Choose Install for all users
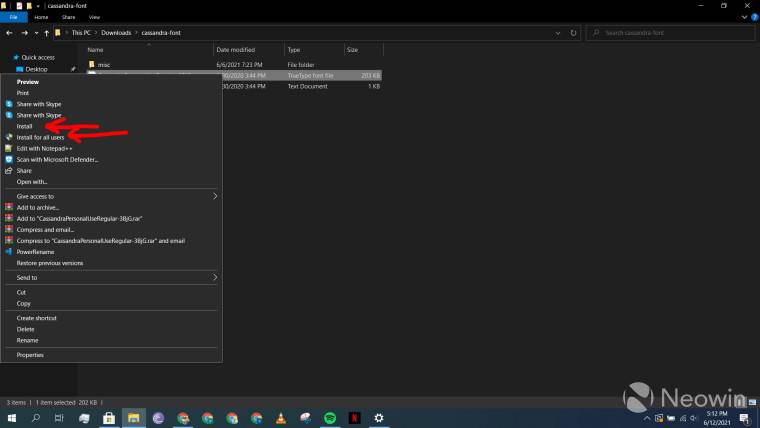760x428 pixels. [x=40, y=137]
